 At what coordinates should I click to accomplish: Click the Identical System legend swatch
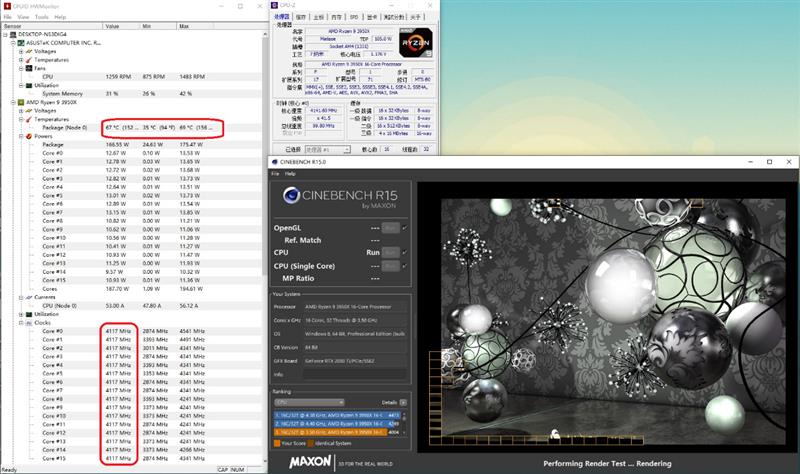311,443
